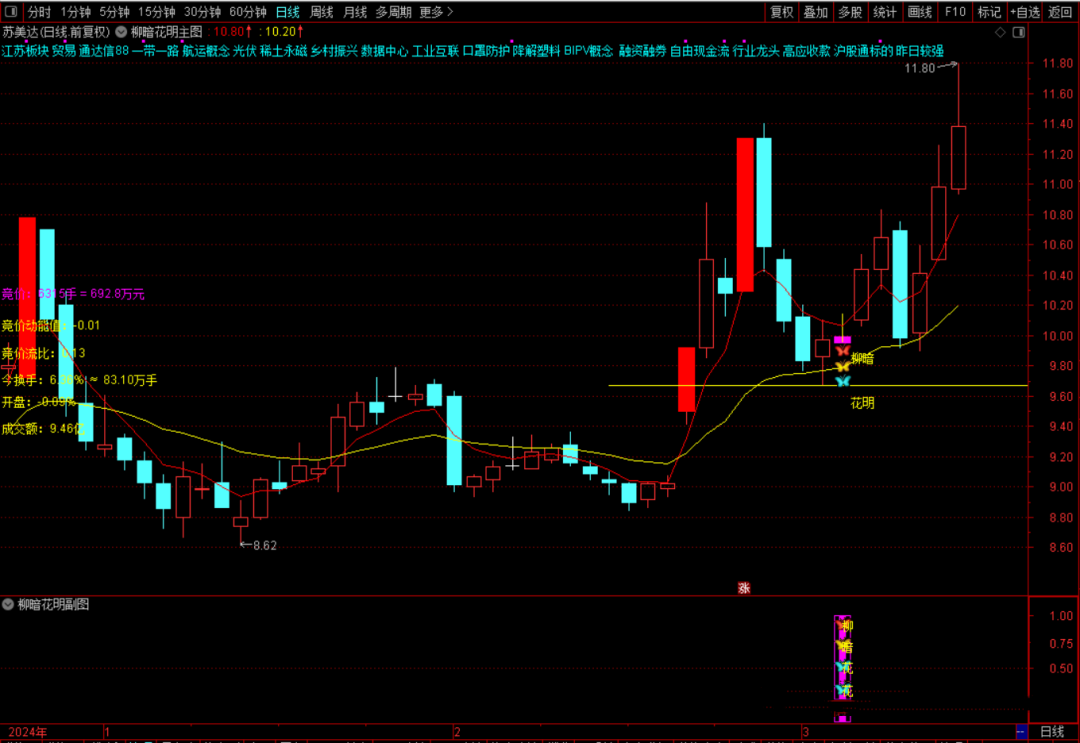
Task: Click the 复权 button
Action: (782, 12)
